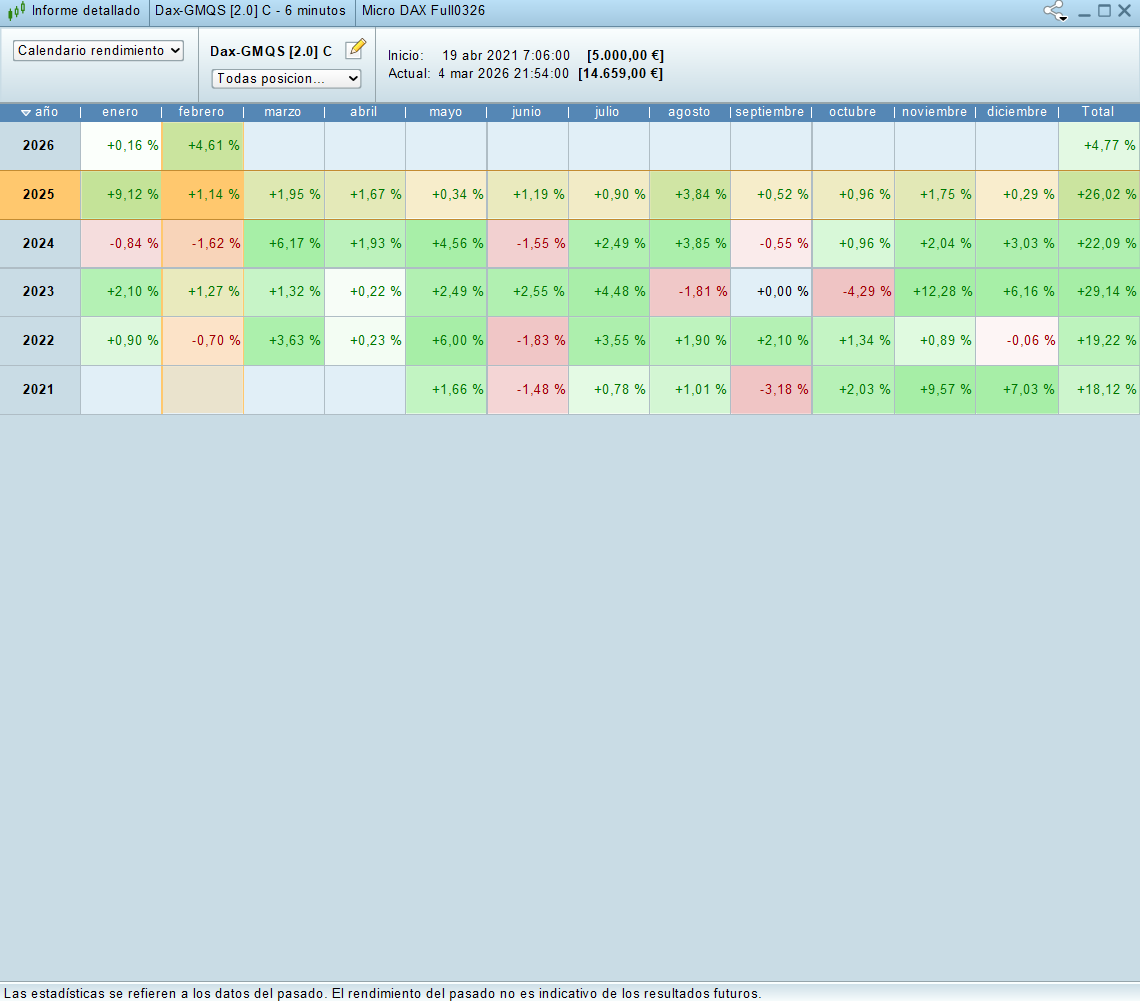Select the 2021 year row label
1140x1001 pixels.
tap(39, 389)
